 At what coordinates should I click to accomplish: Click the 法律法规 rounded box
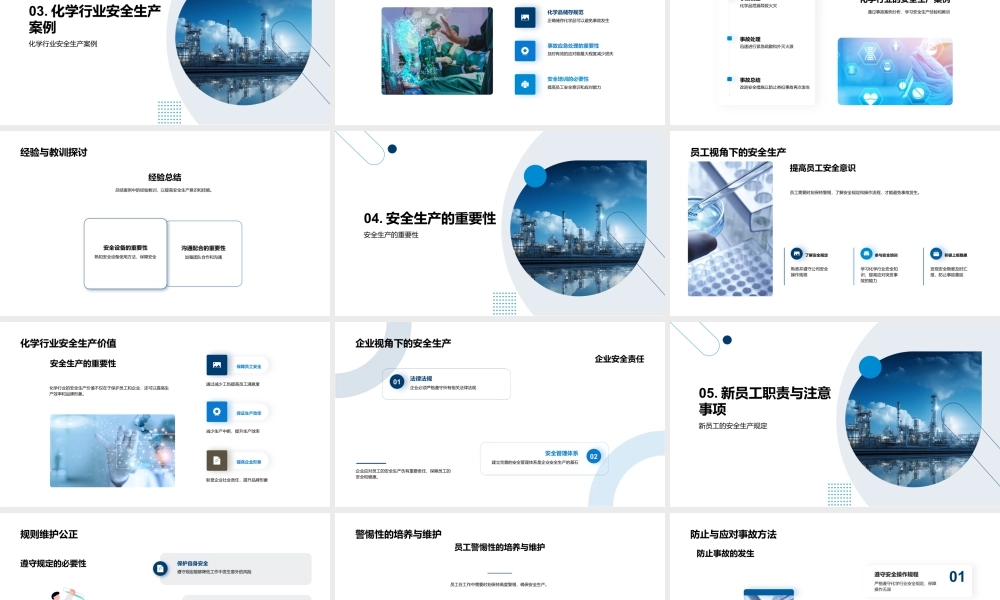(x=446, y=384)
